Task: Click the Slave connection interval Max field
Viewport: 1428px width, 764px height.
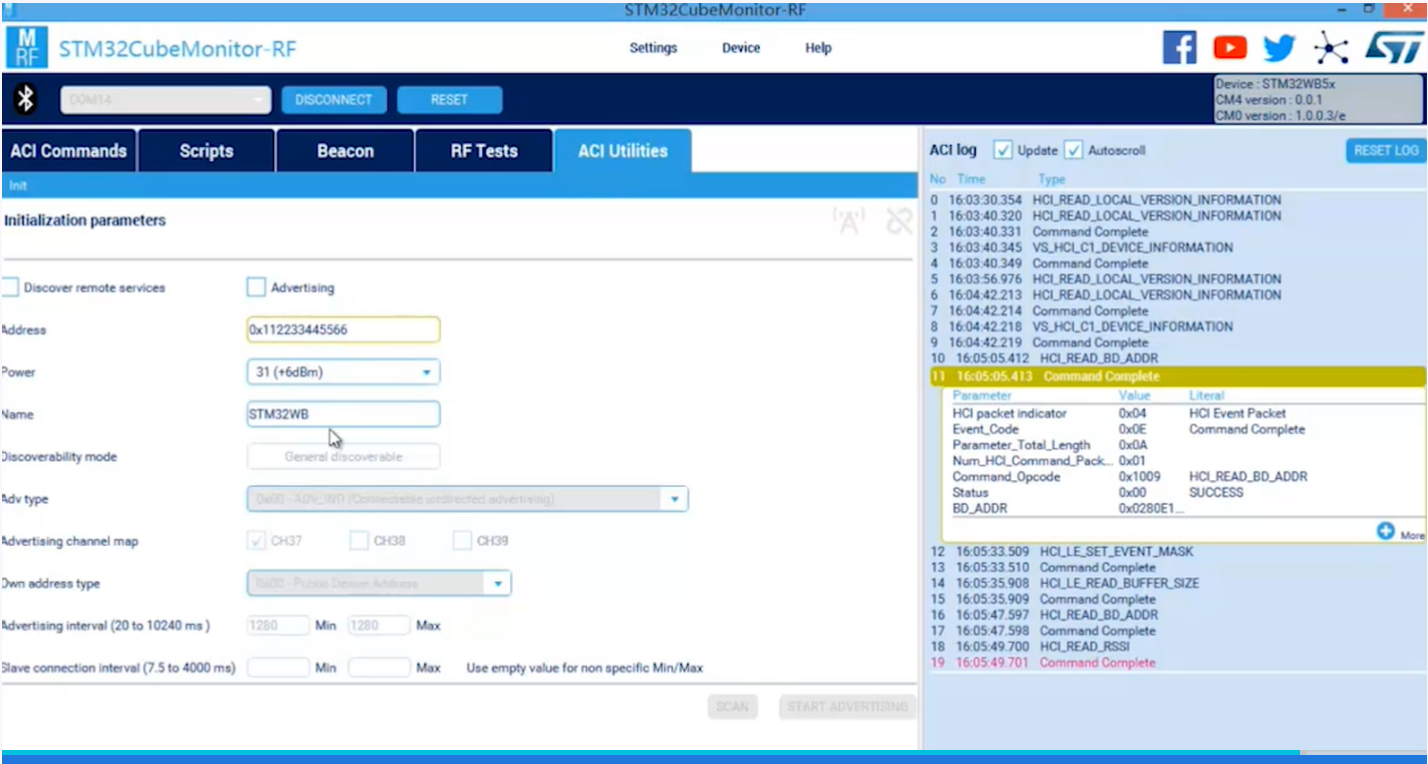Action: coord(379,667)
